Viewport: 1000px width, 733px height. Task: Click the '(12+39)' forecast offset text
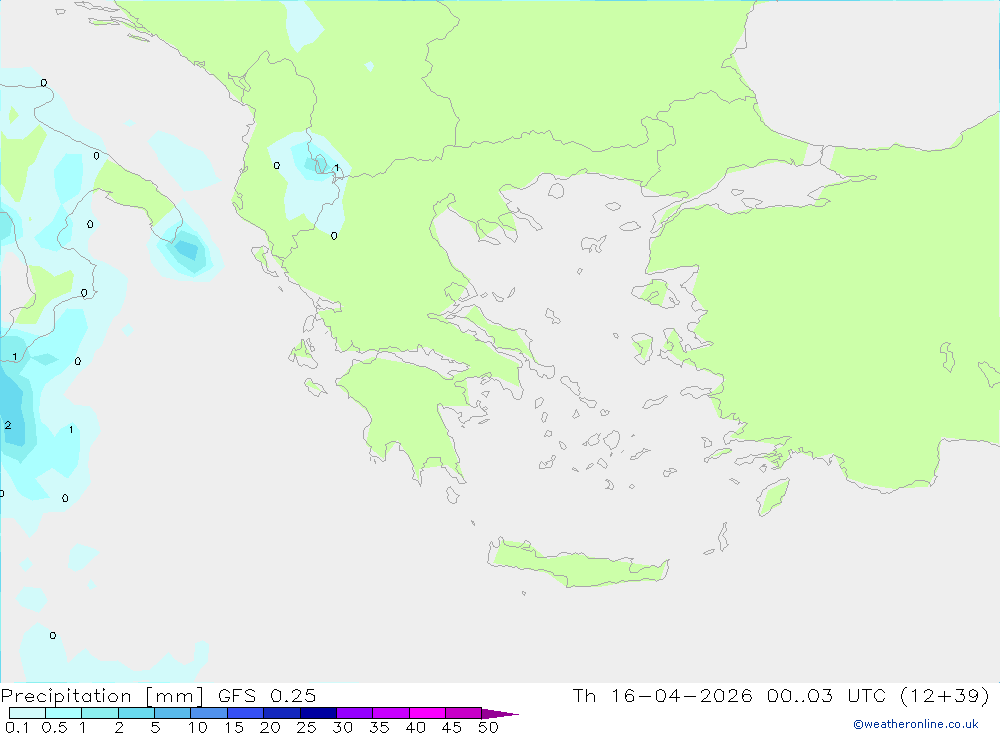coord(945,696)
